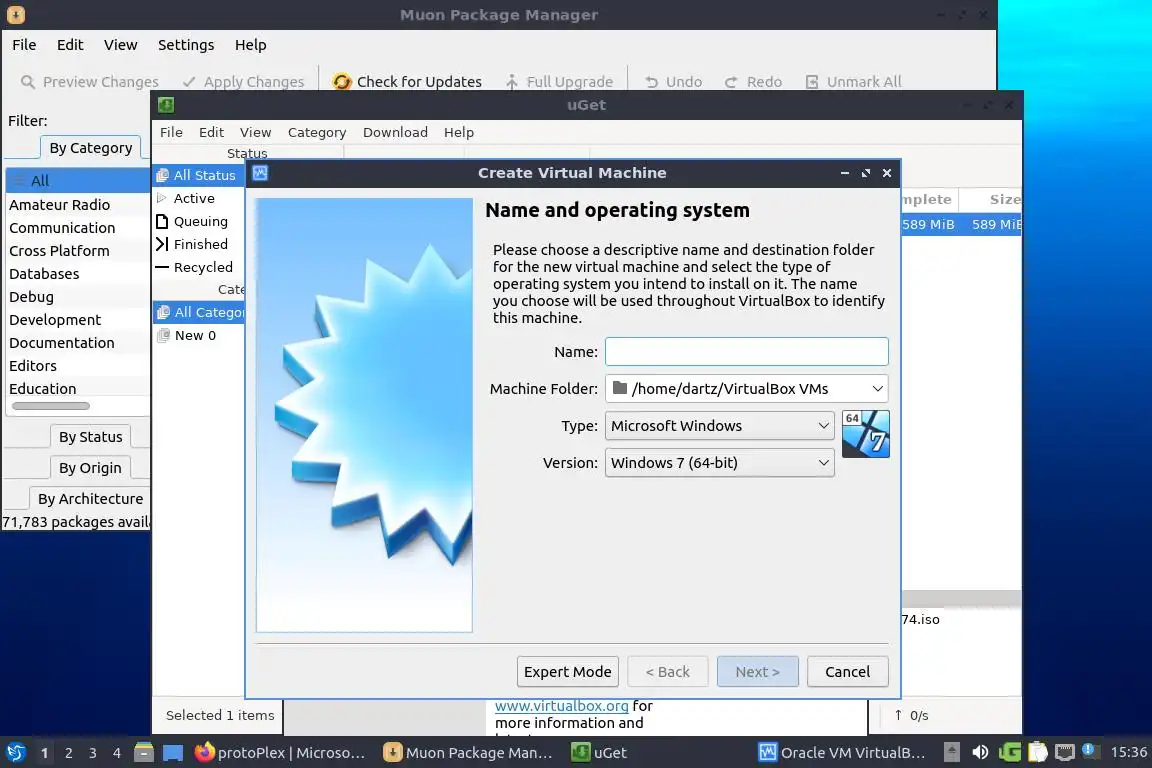
Task: Open the Machine Folder dropdown
Action: [746, 389]
